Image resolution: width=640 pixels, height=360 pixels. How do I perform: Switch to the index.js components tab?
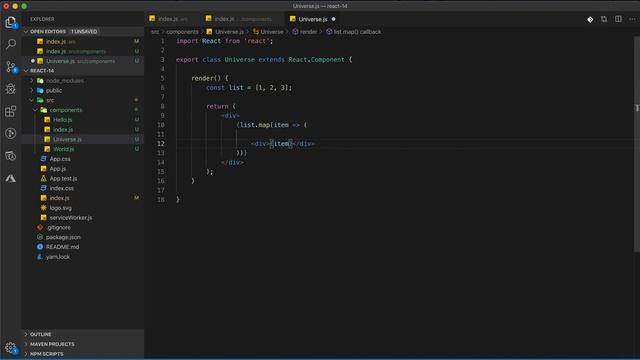click(x=242, y=19)
